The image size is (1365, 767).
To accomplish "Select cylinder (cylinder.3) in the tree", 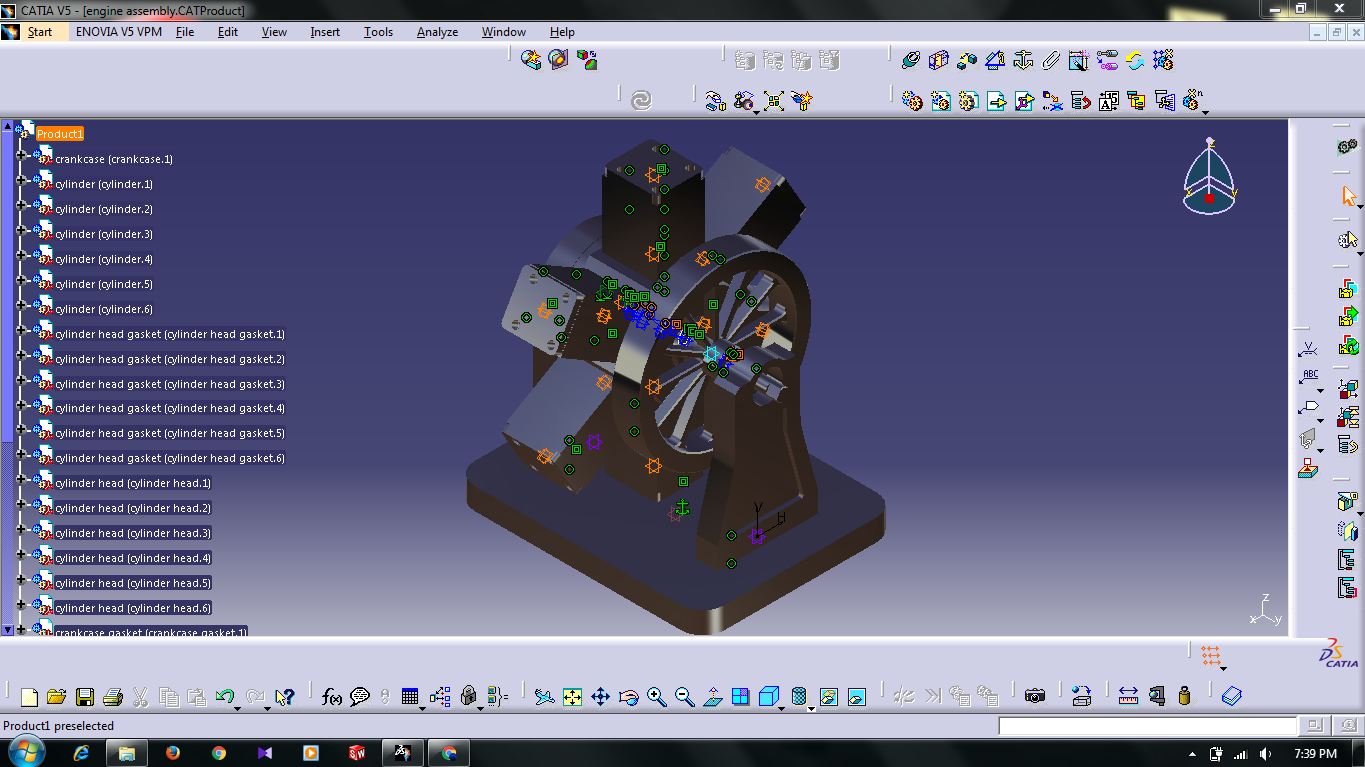I will click(104, 234).
